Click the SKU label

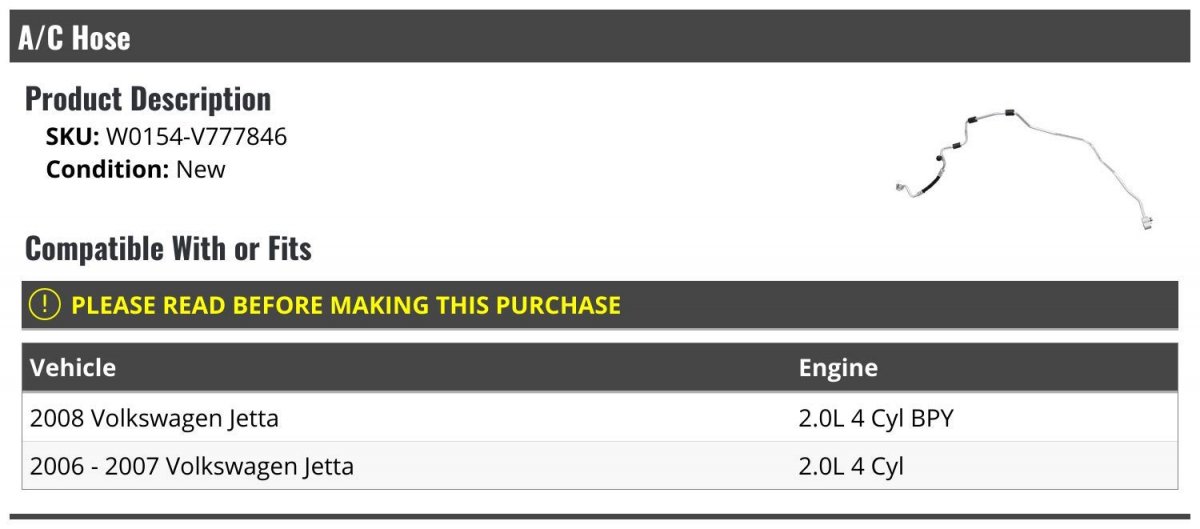point(72,137)
